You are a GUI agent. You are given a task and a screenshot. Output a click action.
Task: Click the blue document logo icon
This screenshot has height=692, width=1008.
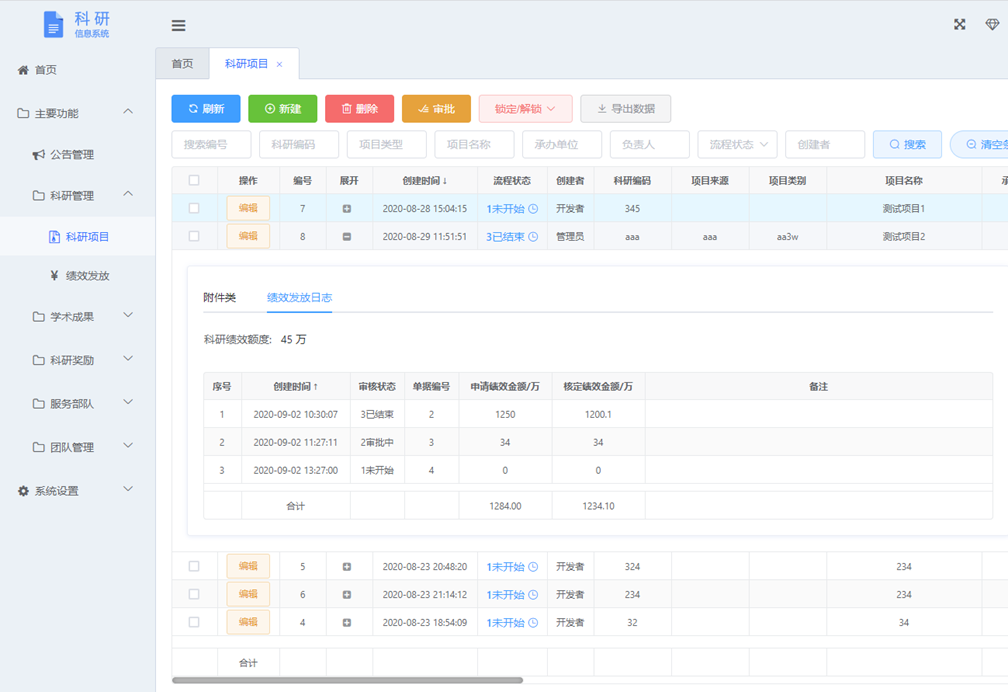[x=53, y=24]
